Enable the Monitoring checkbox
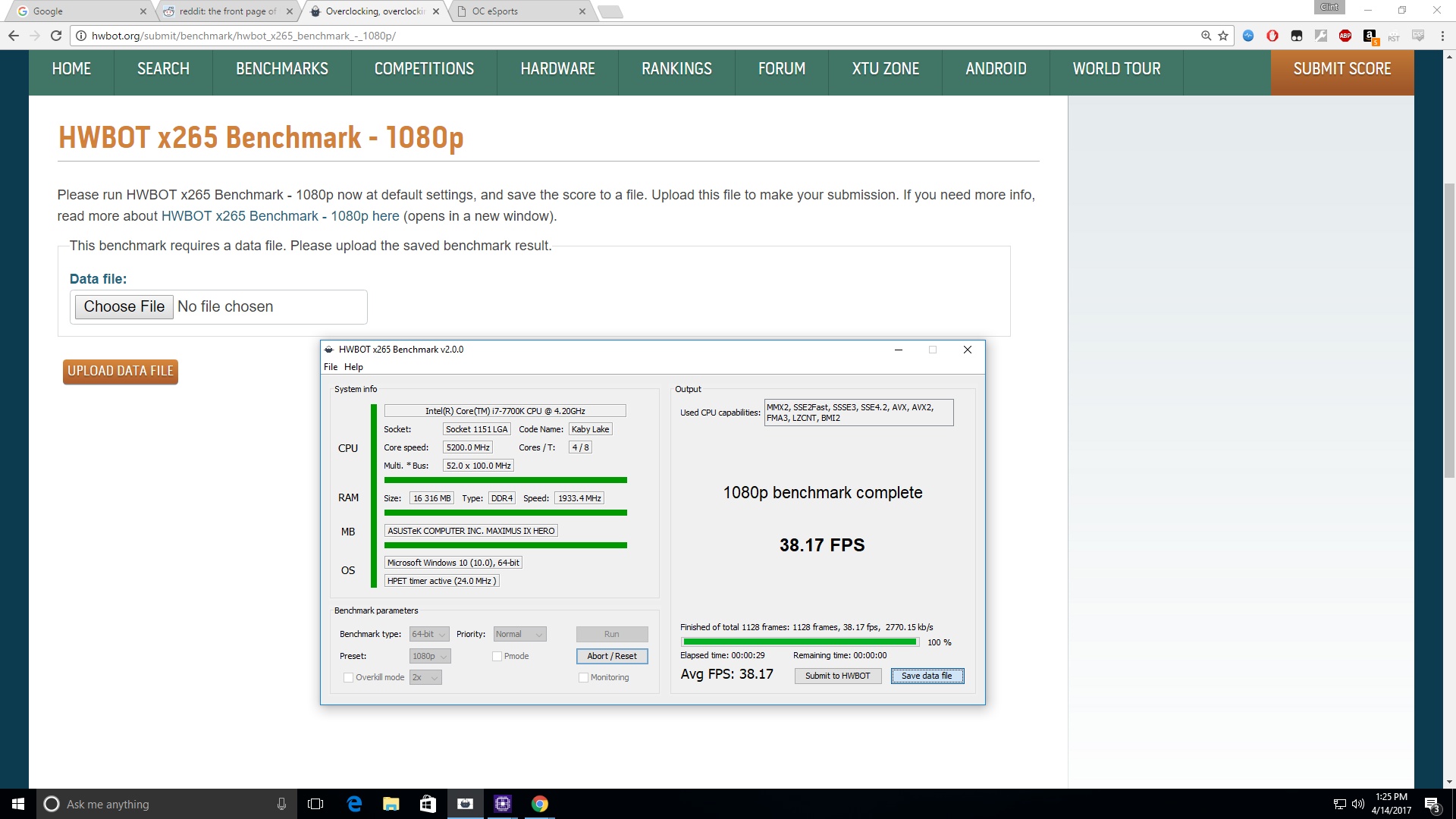The image size is (1456, 819). (x=583, y=677)
